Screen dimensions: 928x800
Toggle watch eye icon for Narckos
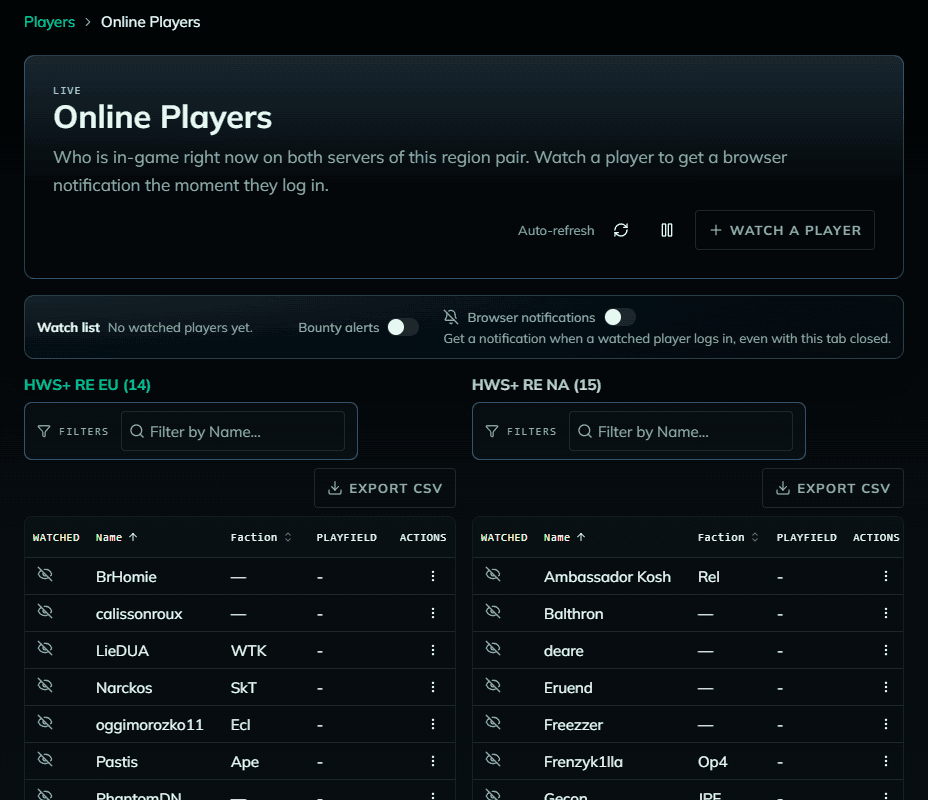click(45, 685)
